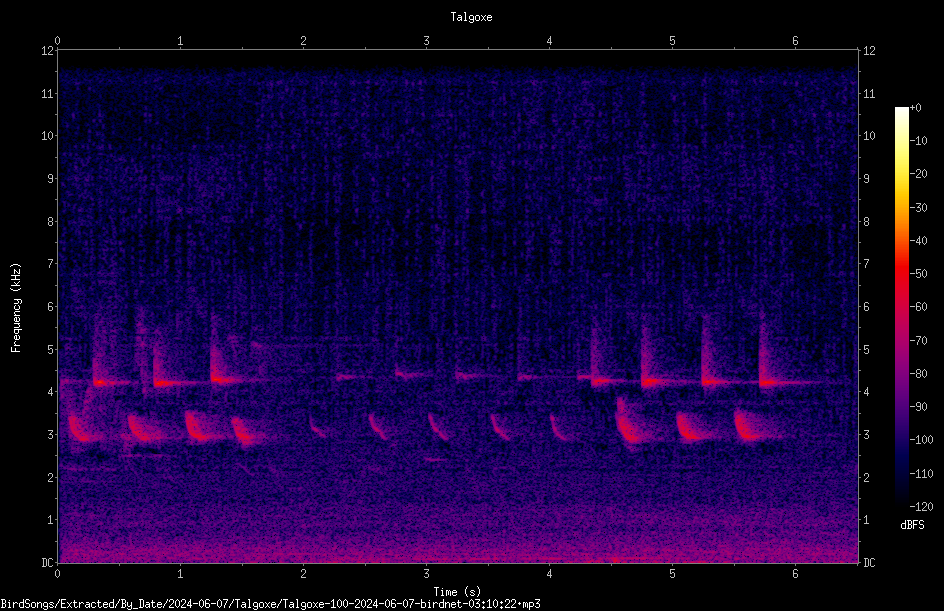The image size is (944, 611).
Task: Click the DC label on the left frequency axis
Action: [48, 563]
